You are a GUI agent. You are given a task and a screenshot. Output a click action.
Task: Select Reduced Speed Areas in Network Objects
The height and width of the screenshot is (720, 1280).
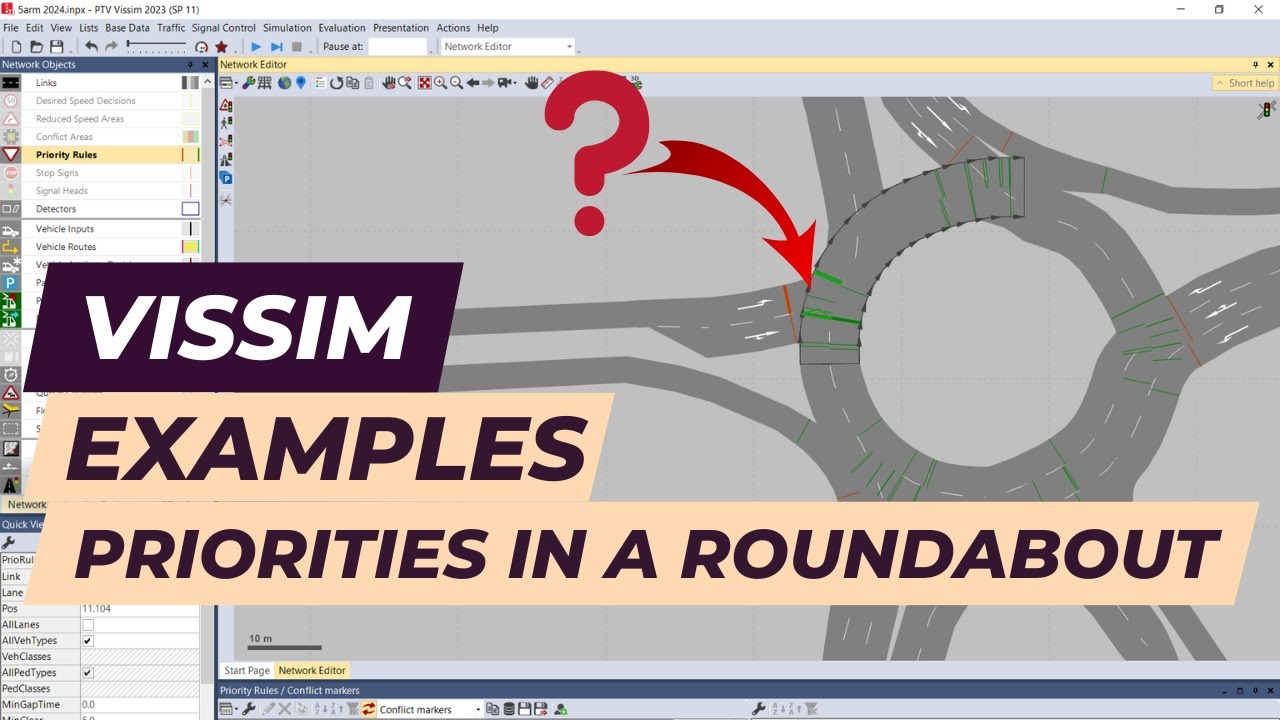(80, 119)
